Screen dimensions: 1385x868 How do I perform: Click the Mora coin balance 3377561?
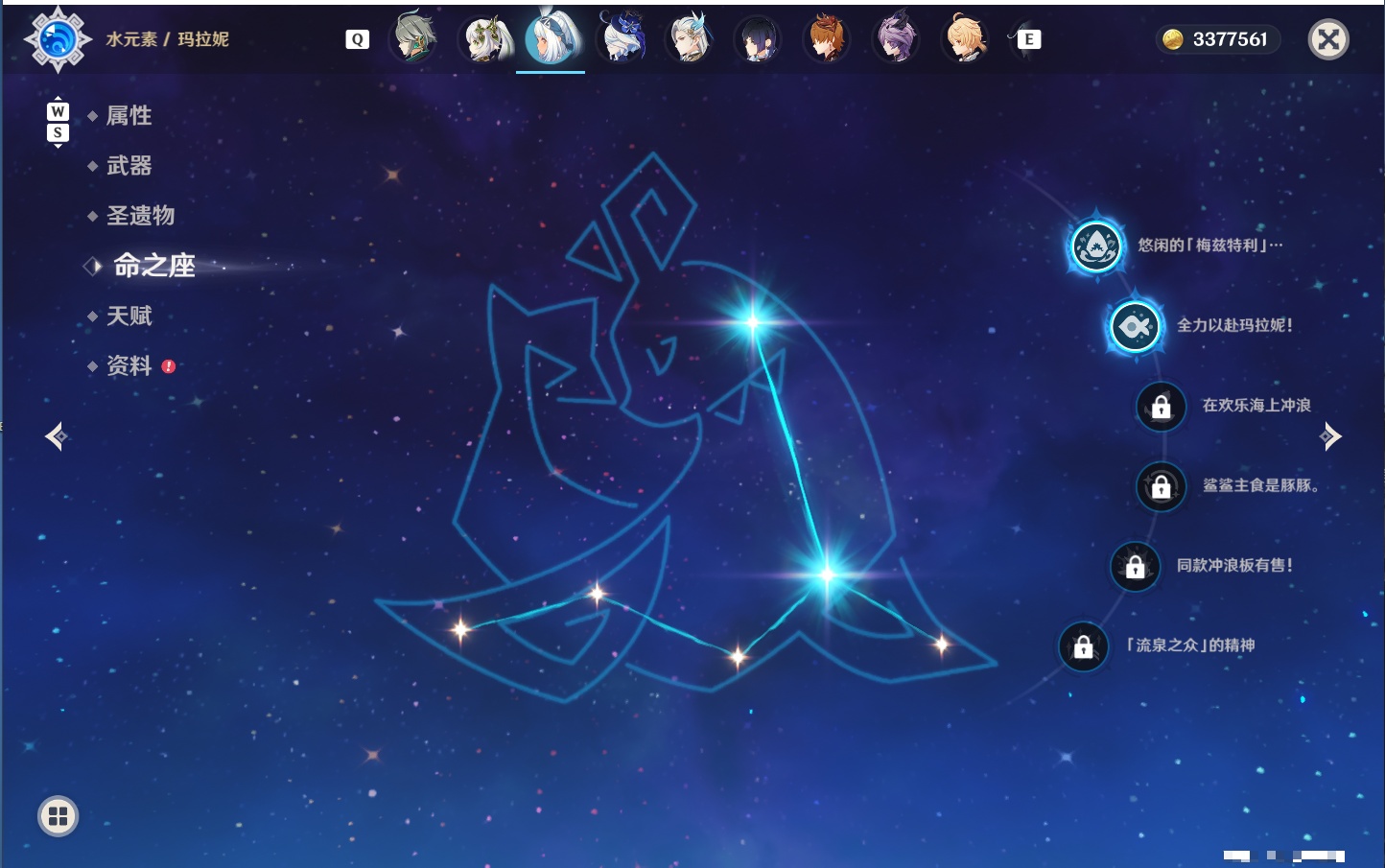pyautogui.click(x=1216, y=39)
